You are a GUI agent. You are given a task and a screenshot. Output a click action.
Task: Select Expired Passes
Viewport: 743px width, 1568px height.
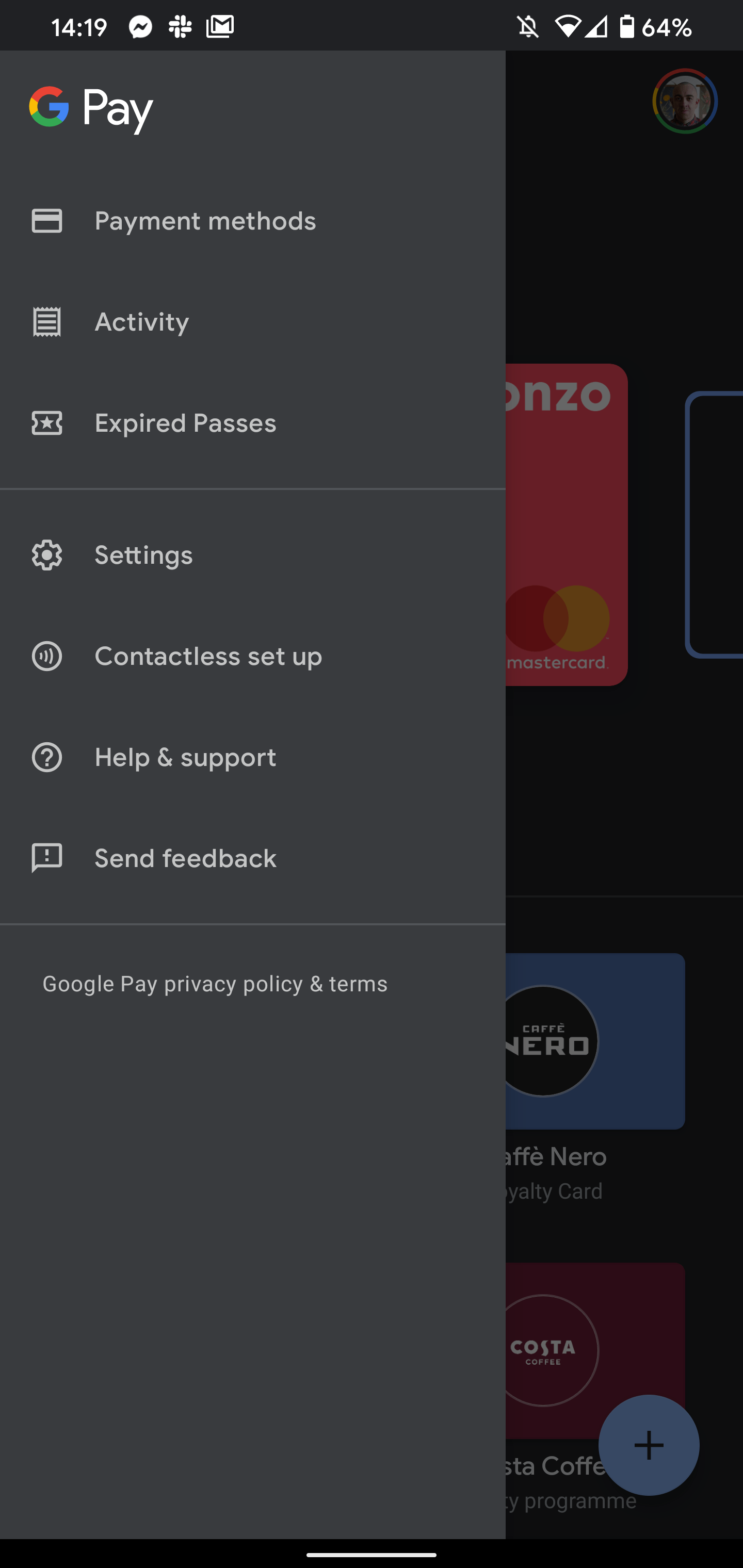(x=185, y=423)
